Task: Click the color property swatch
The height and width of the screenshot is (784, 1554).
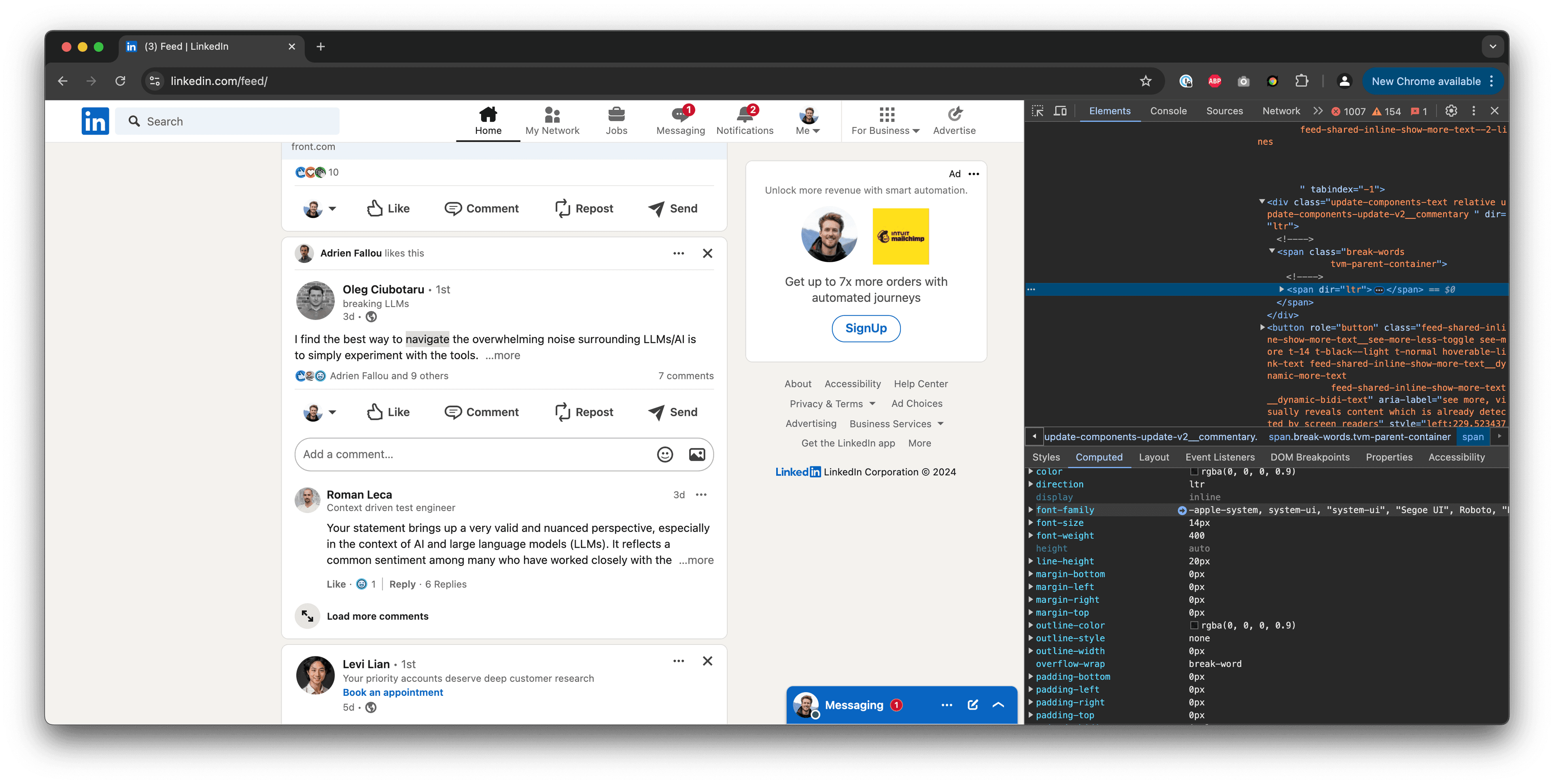Action: click(x=1194, y=472)
